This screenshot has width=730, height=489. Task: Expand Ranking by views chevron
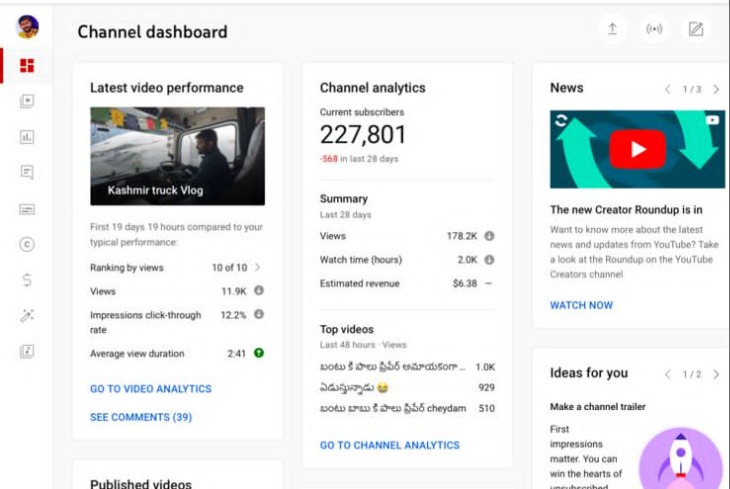[x=257, y=267]
